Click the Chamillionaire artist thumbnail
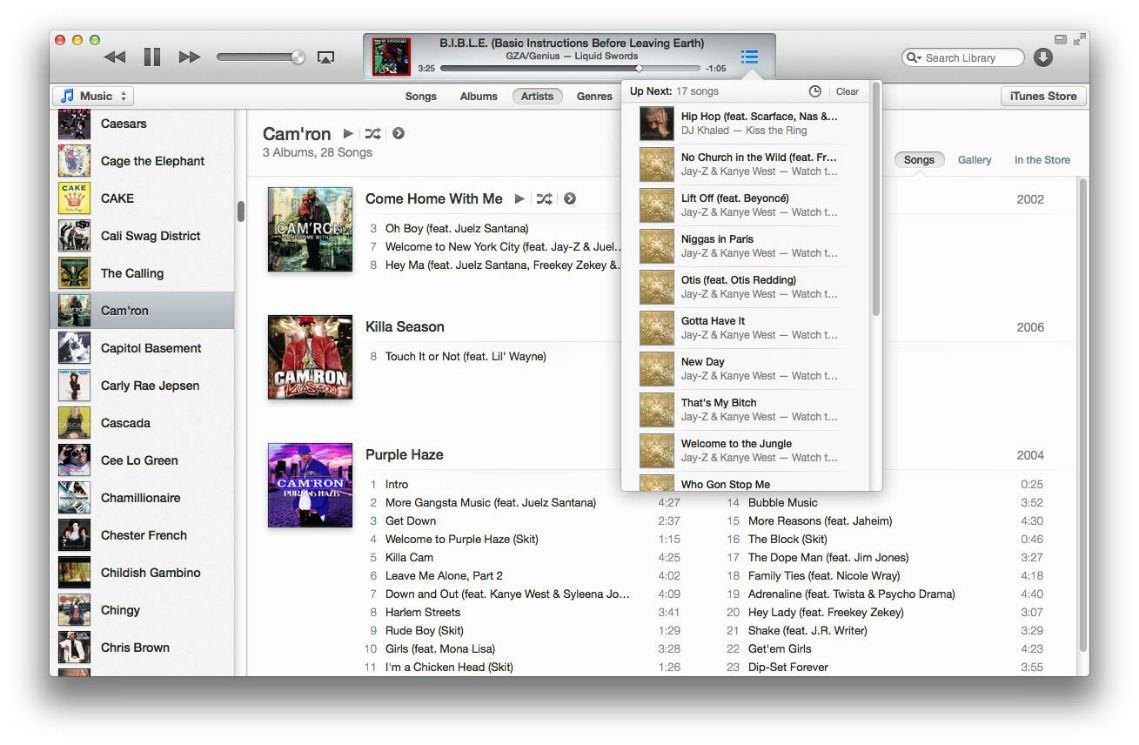 click(74, 497)
